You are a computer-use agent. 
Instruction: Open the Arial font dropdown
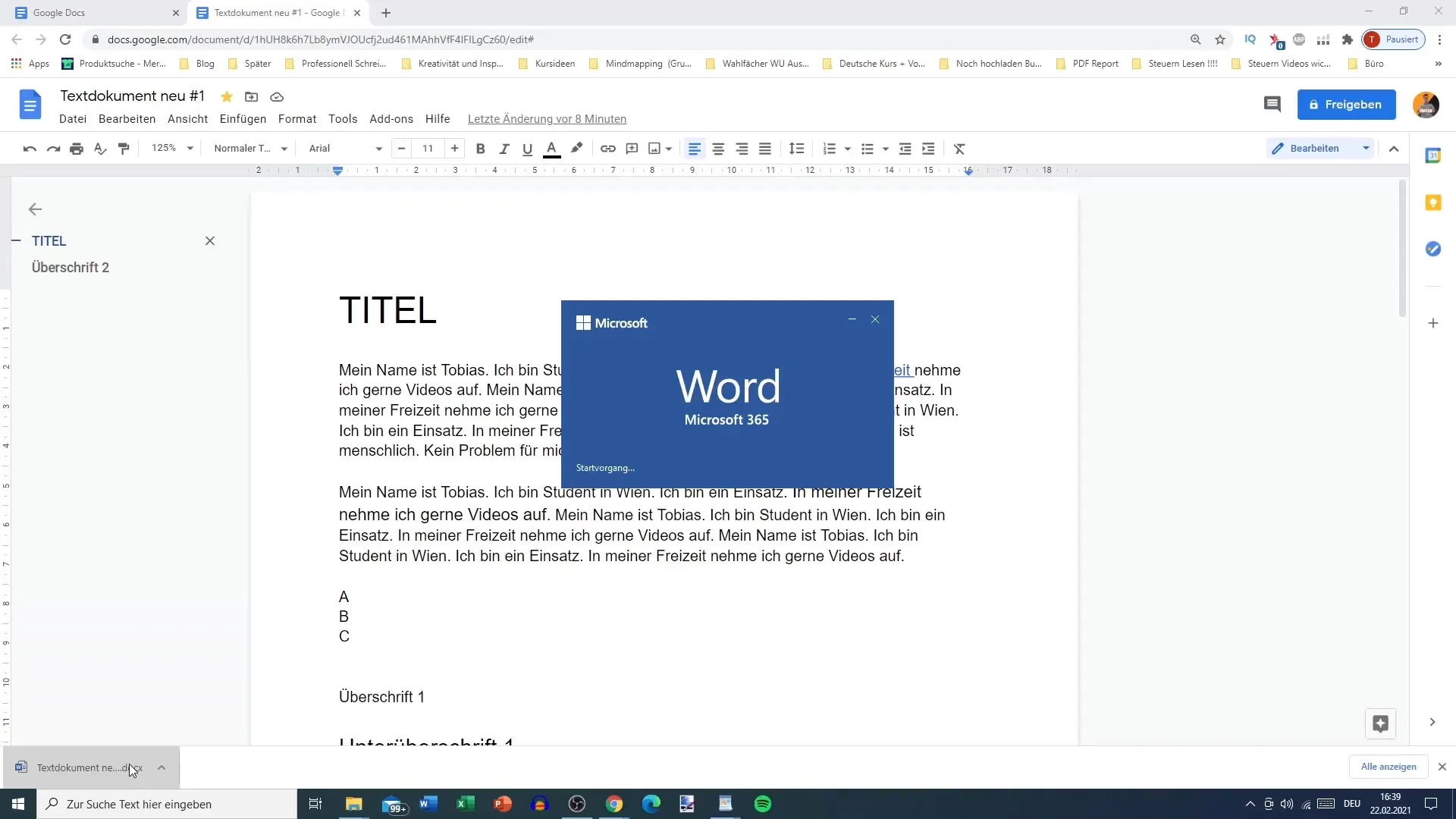(345, 149)
